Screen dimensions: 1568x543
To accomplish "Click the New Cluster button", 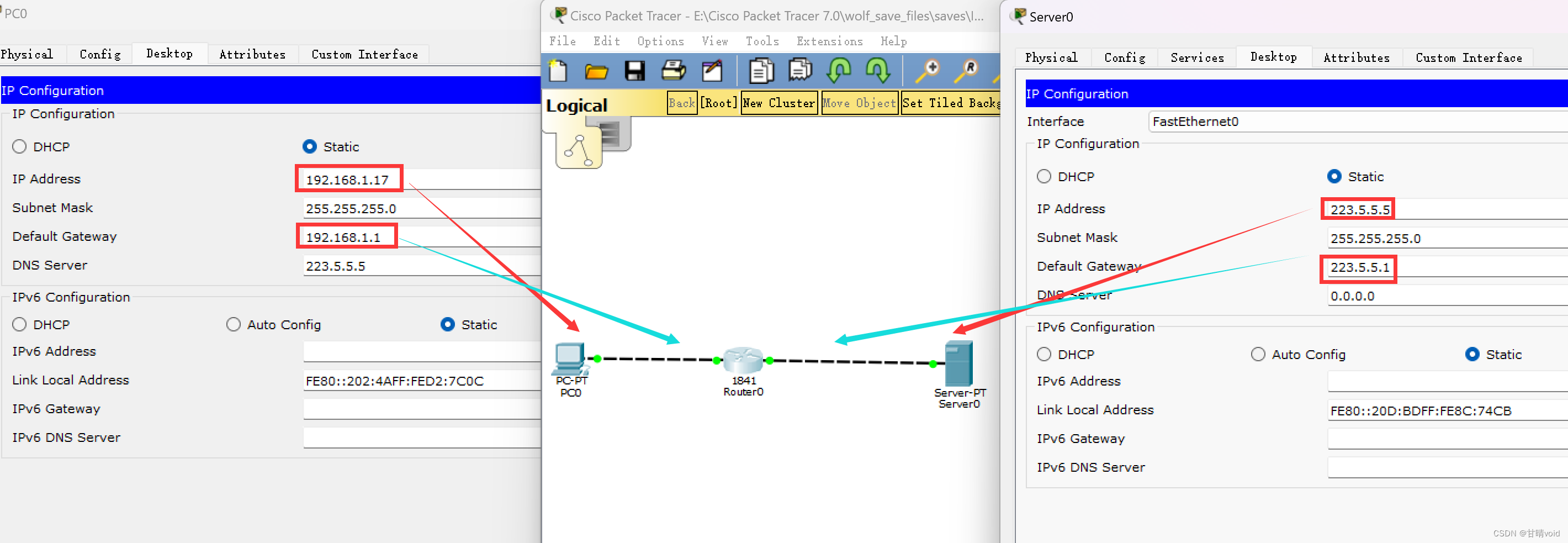I will [x=778, y=103].
